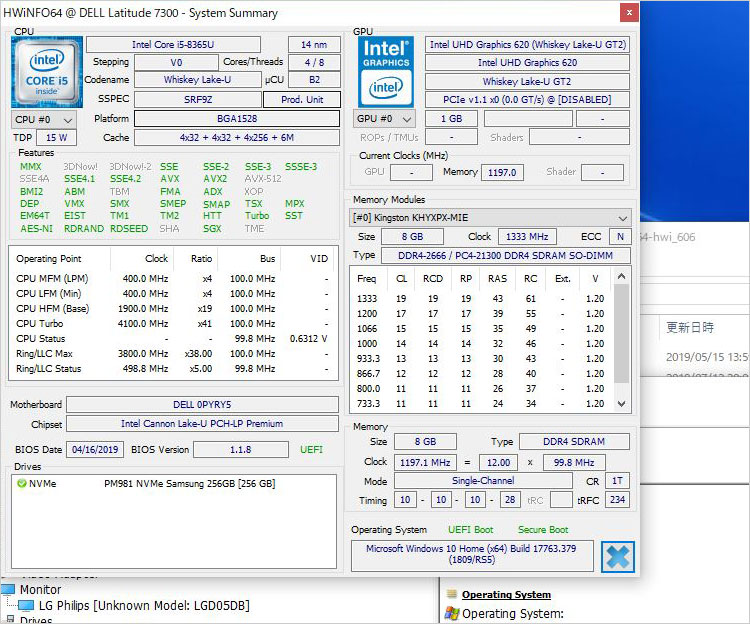
Task: Click the Single-Channel memory mode field
Action: 483,481
